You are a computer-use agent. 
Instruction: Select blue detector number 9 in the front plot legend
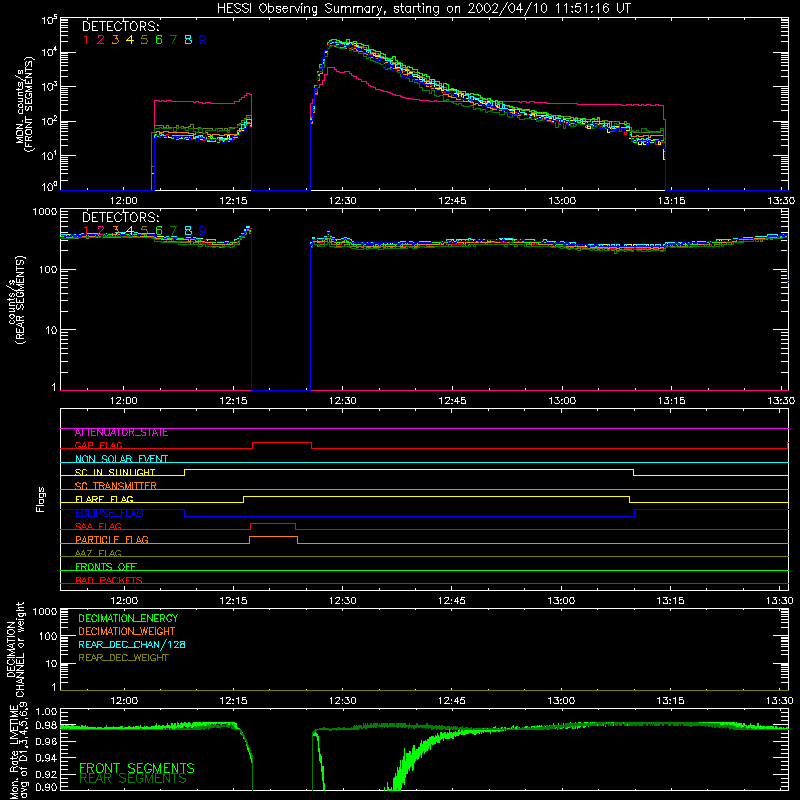click(x=203, y=40)
